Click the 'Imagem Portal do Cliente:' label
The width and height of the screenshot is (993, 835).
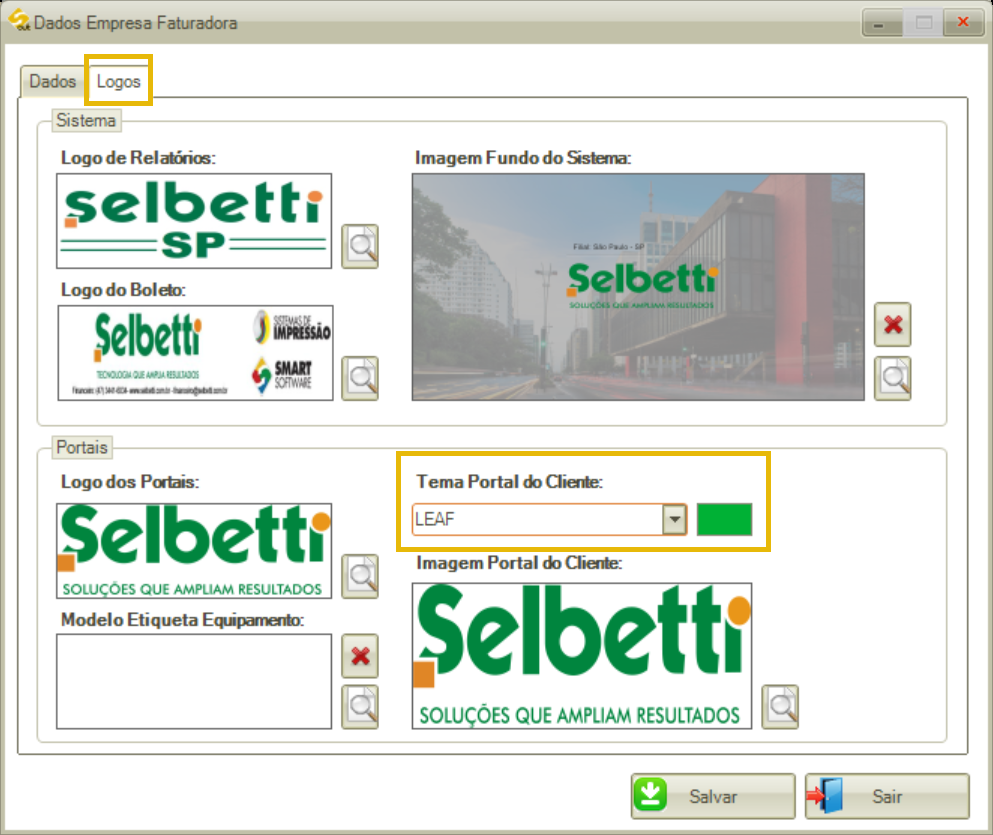pos(519,563)
